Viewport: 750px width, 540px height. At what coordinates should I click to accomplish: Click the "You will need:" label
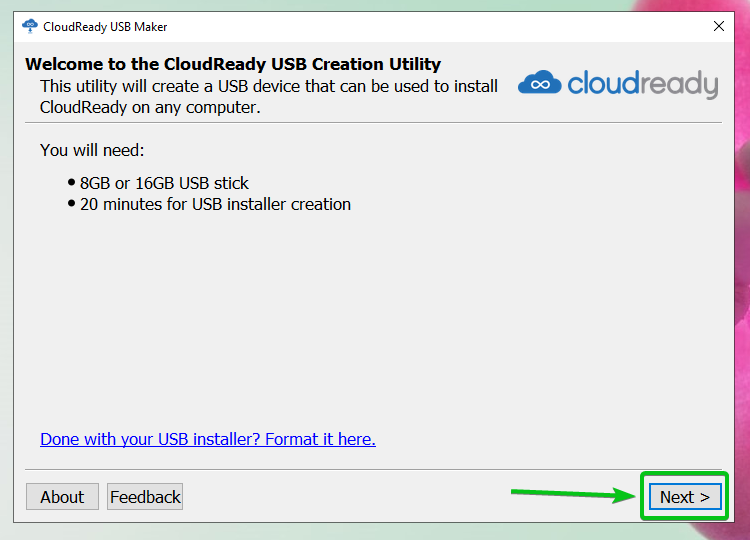point(92,150)
